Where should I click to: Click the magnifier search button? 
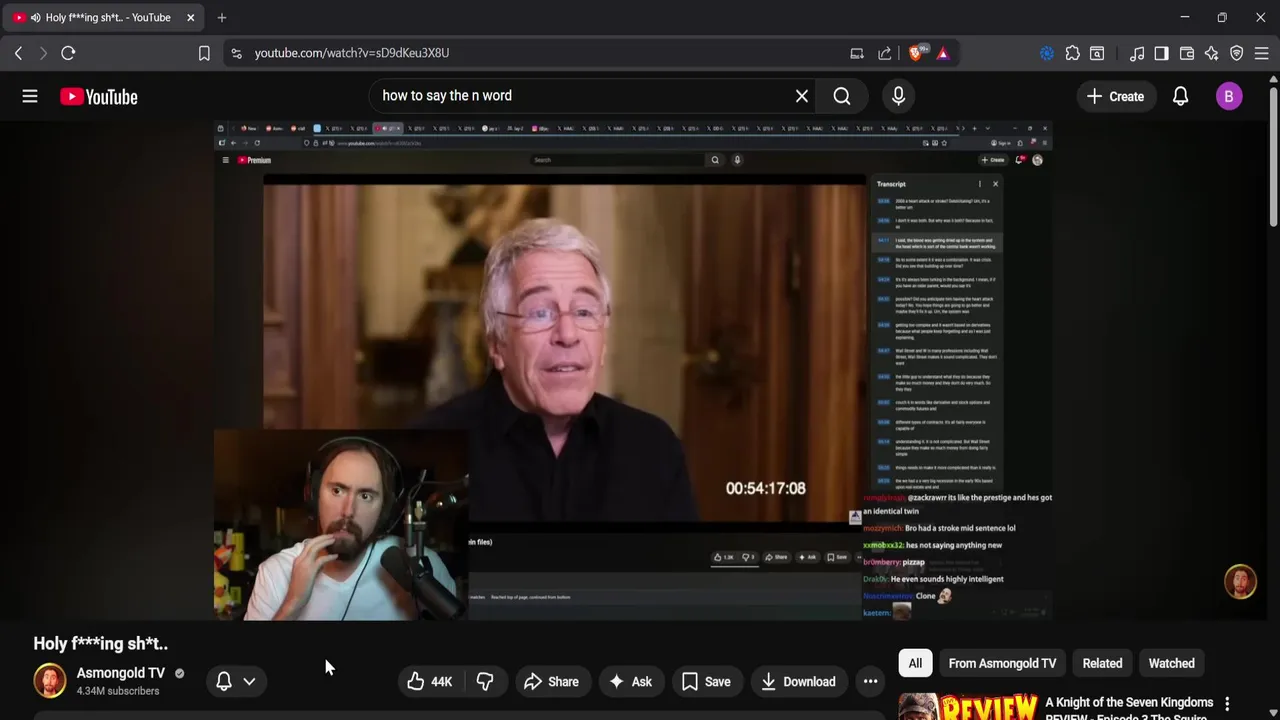click(842, 96)
